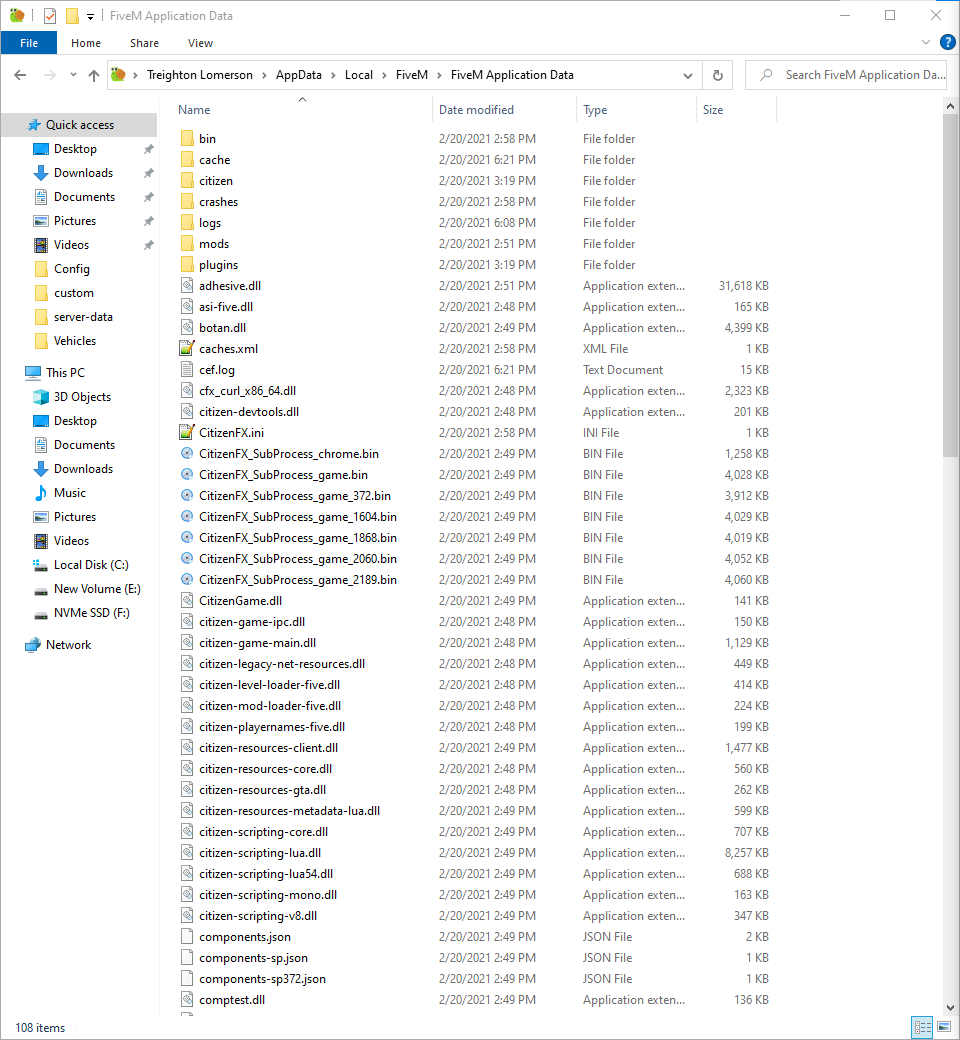
Task: Select New Volume (E:) in sidebar
Action: click(97, 589)
